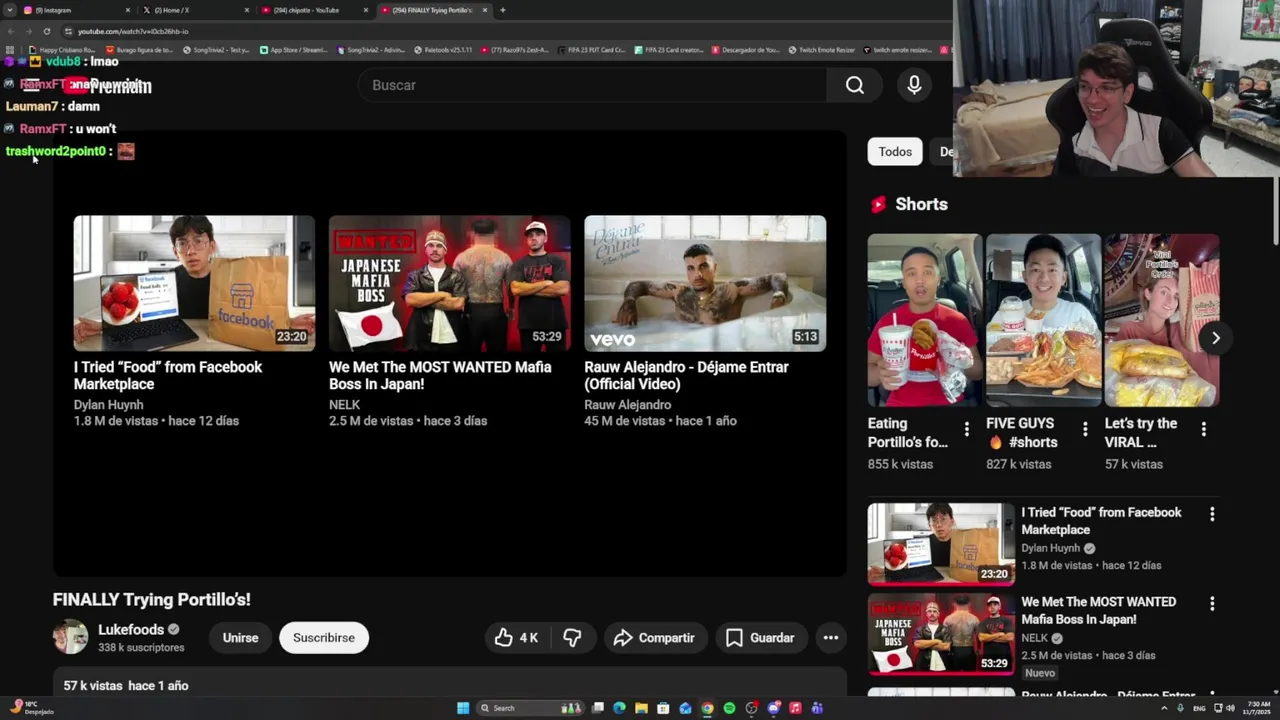Click the Windows taskbar Search box
The width and height of the screenshot is (1280, 720).
click(x=531, y=708)
